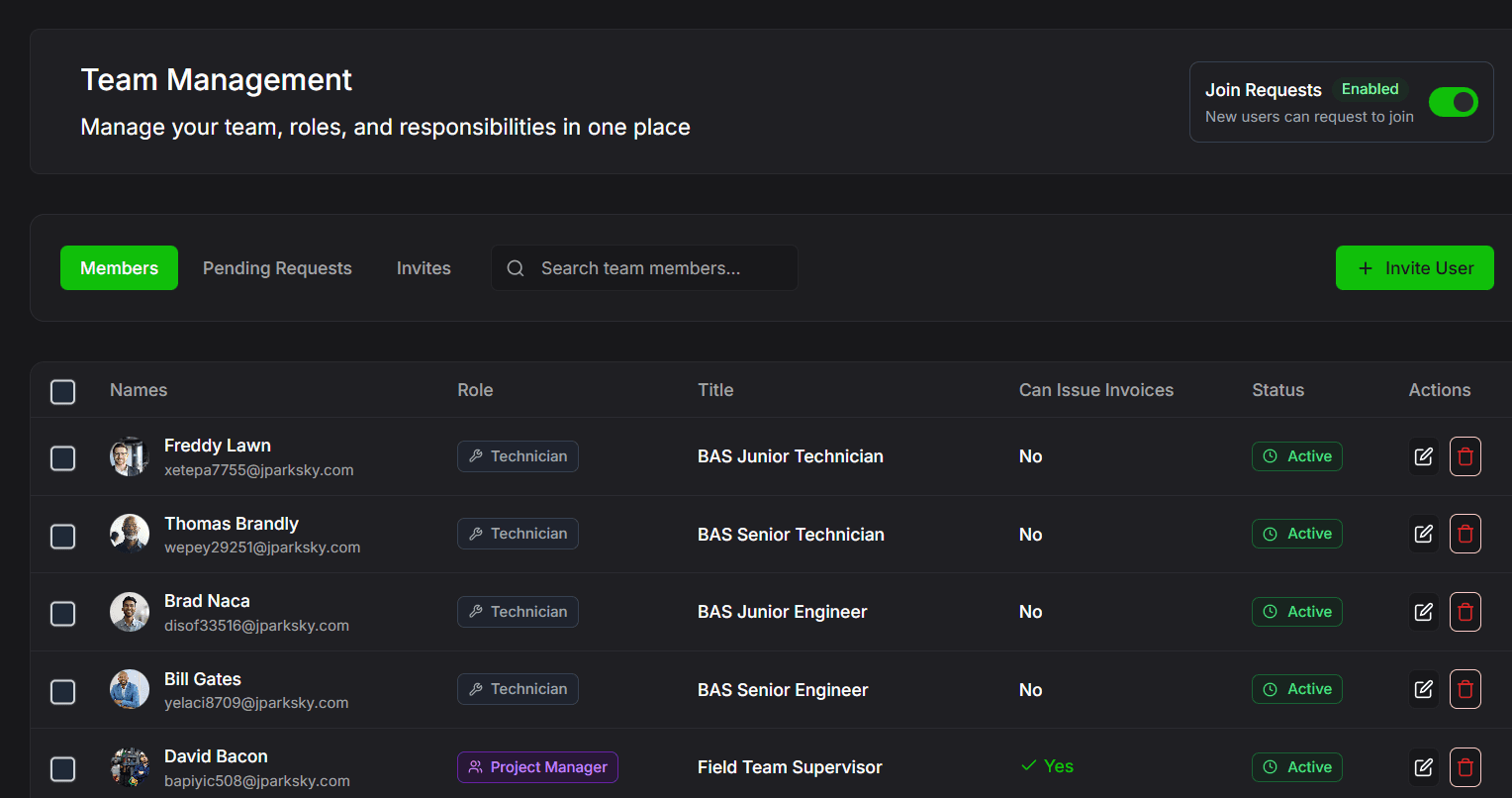Image resolution: width=1512 pixels, height=798 pixels.
Task: Check the select-all checkbox in header
Action: (62, 392)
